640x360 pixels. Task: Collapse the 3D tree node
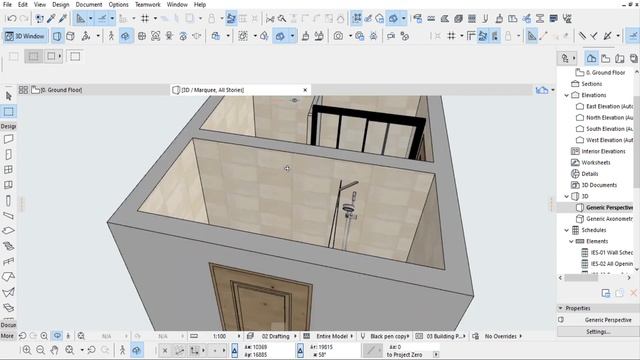[567, 196]
